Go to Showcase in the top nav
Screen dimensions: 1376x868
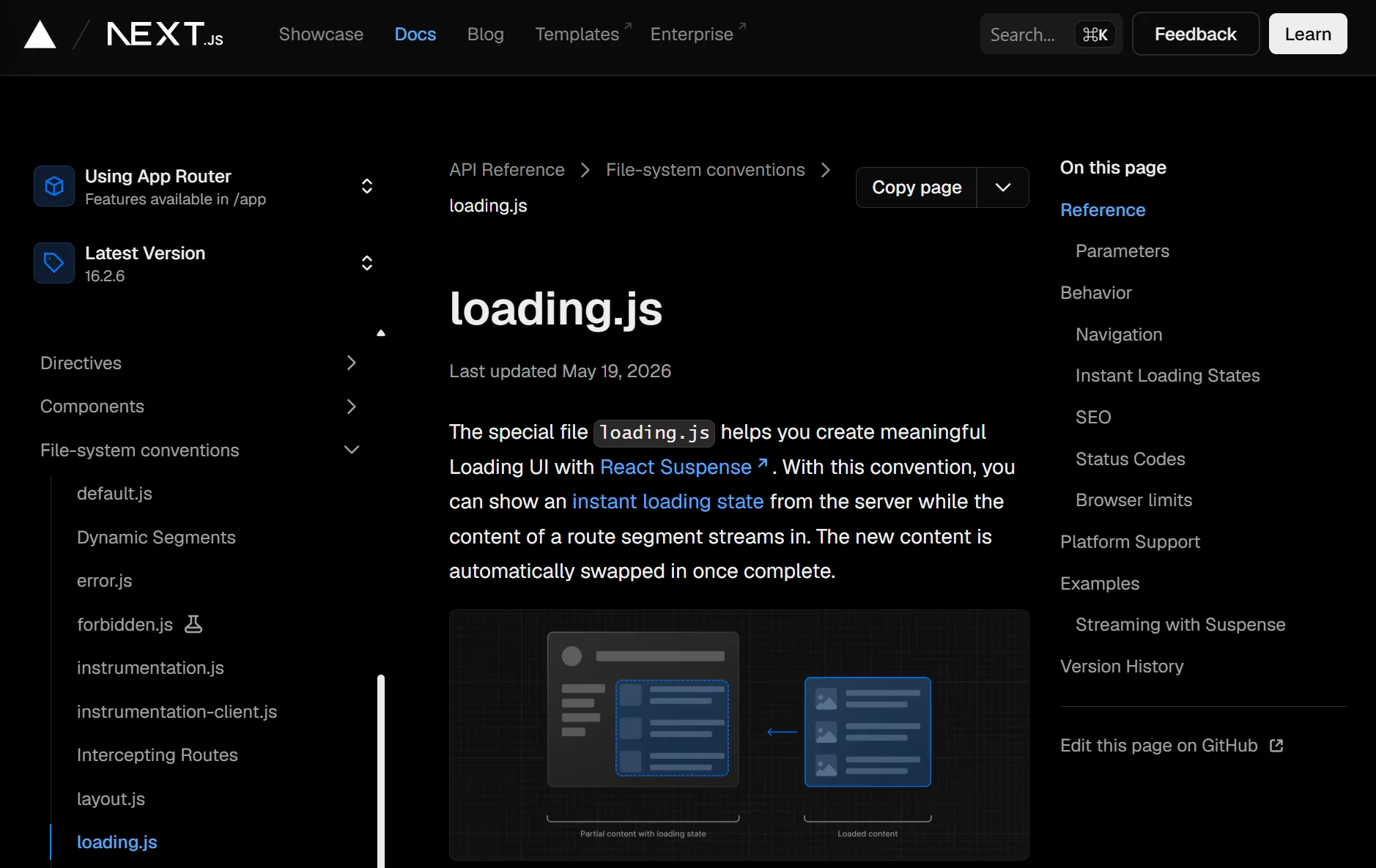321,34
